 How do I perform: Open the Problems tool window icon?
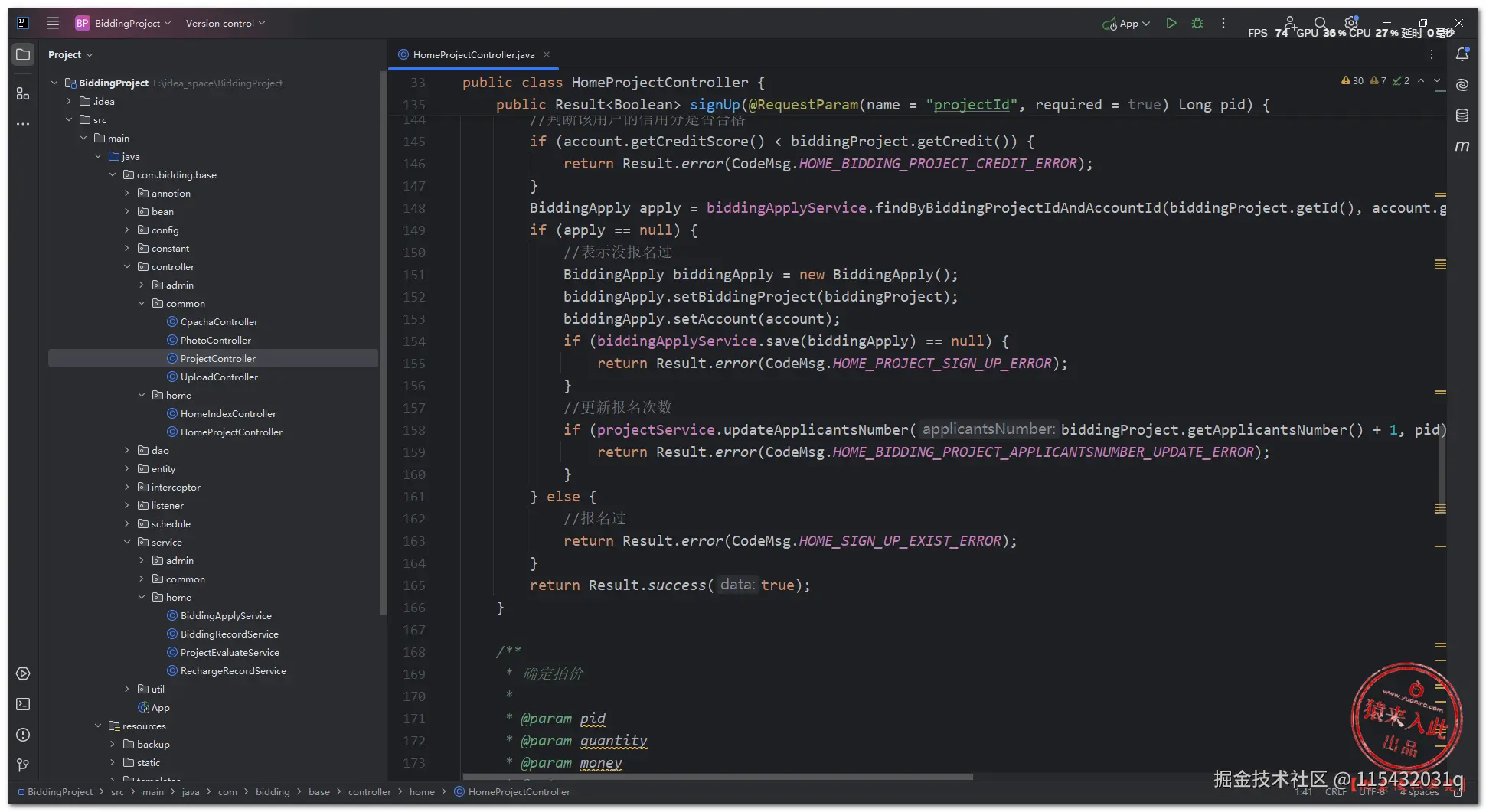(23, 735)
